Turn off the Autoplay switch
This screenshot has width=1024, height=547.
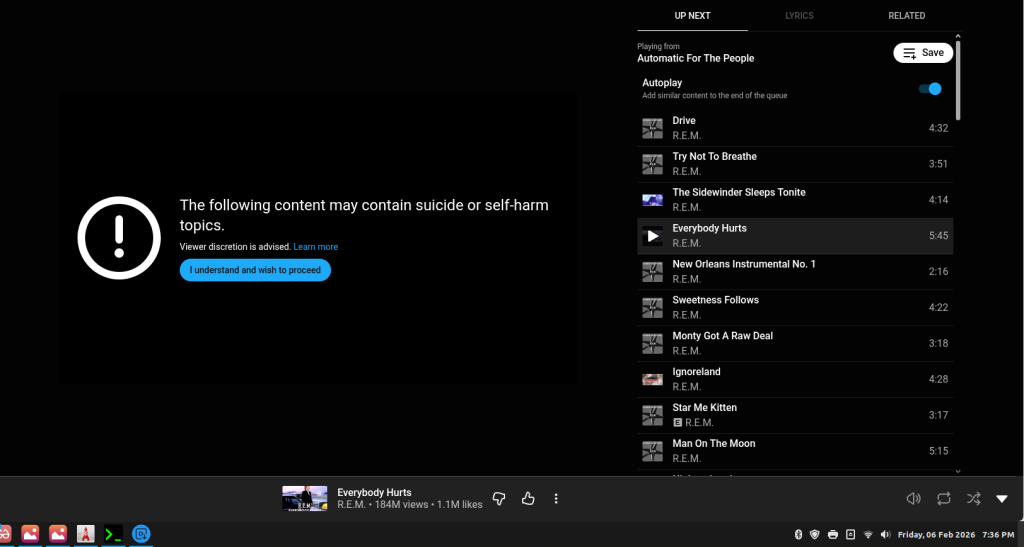coord(930,89)
